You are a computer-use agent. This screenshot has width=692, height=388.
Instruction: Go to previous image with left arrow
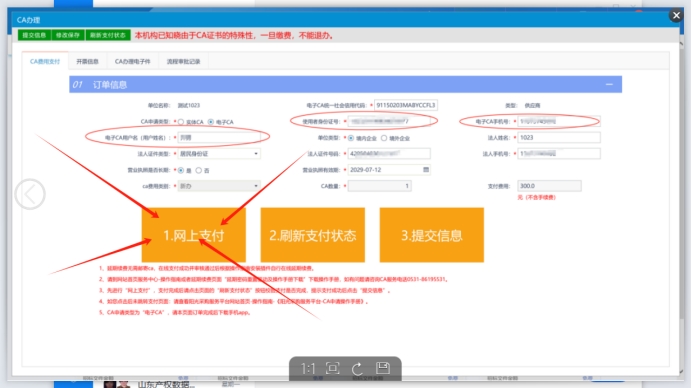tap(30, 194)
